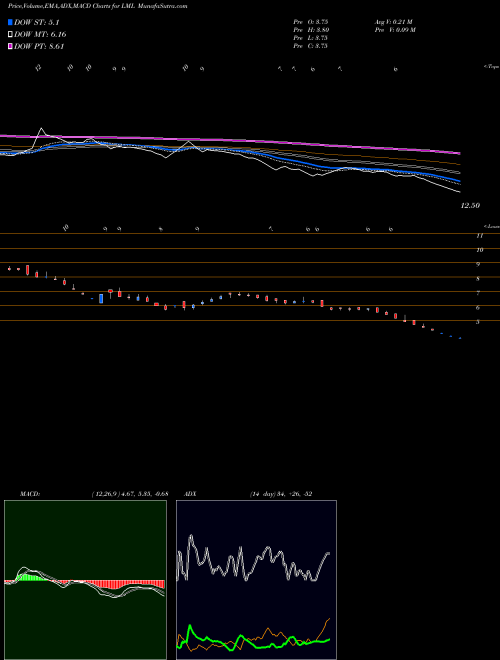Click the Pre H: 3.80 high value
500x660 pixels.
coord(311,30)
